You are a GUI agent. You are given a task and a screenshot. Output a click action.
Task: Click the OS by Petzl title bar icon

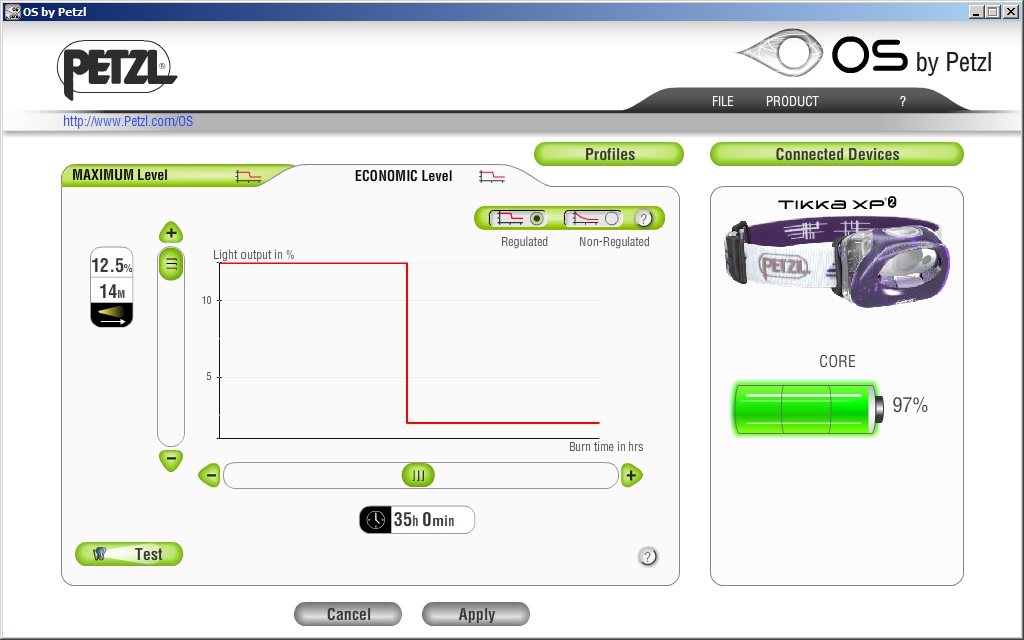pyautogui.click(x=12, y=11)
